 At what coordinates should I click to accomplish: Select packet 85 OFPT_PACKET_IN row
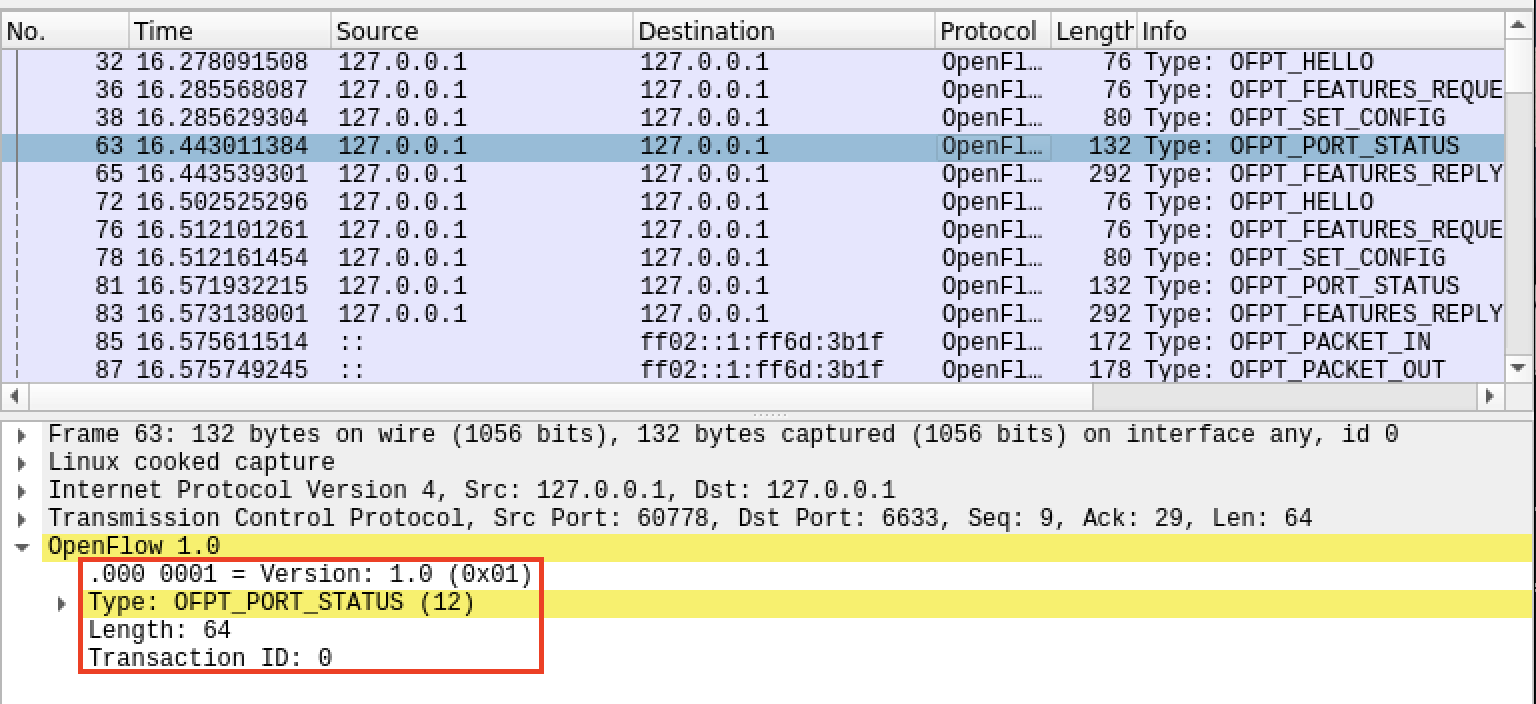tap(700, 342)
